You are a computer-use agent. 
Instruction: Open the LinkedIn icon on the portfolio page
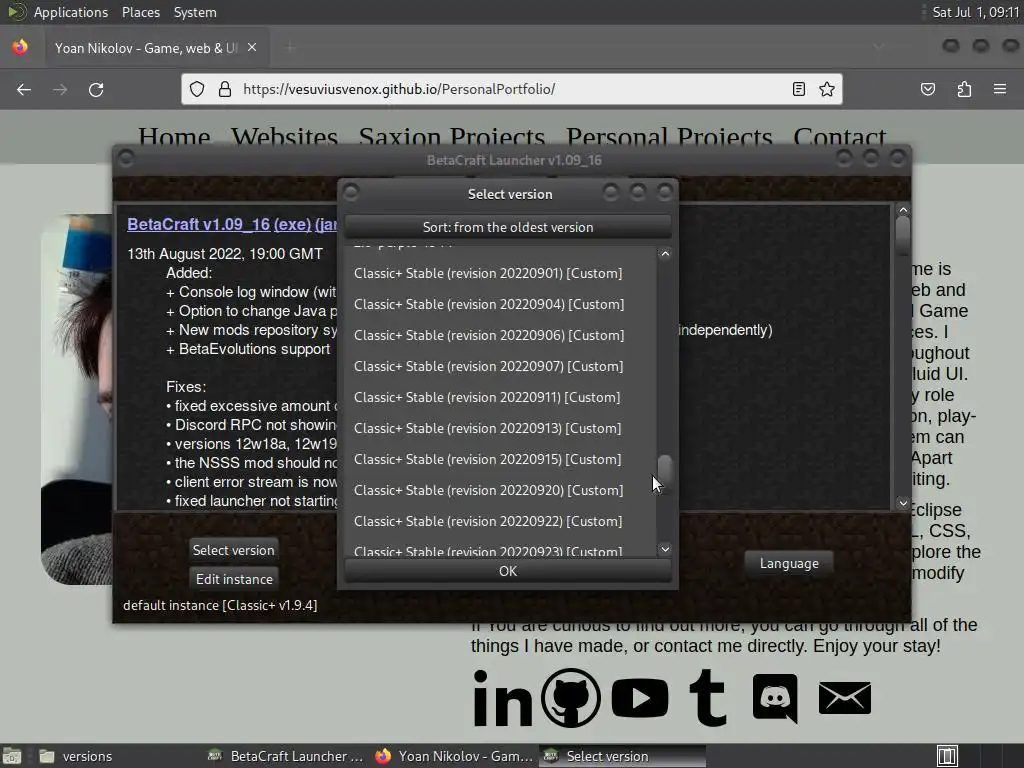click(x=502, y=698)
